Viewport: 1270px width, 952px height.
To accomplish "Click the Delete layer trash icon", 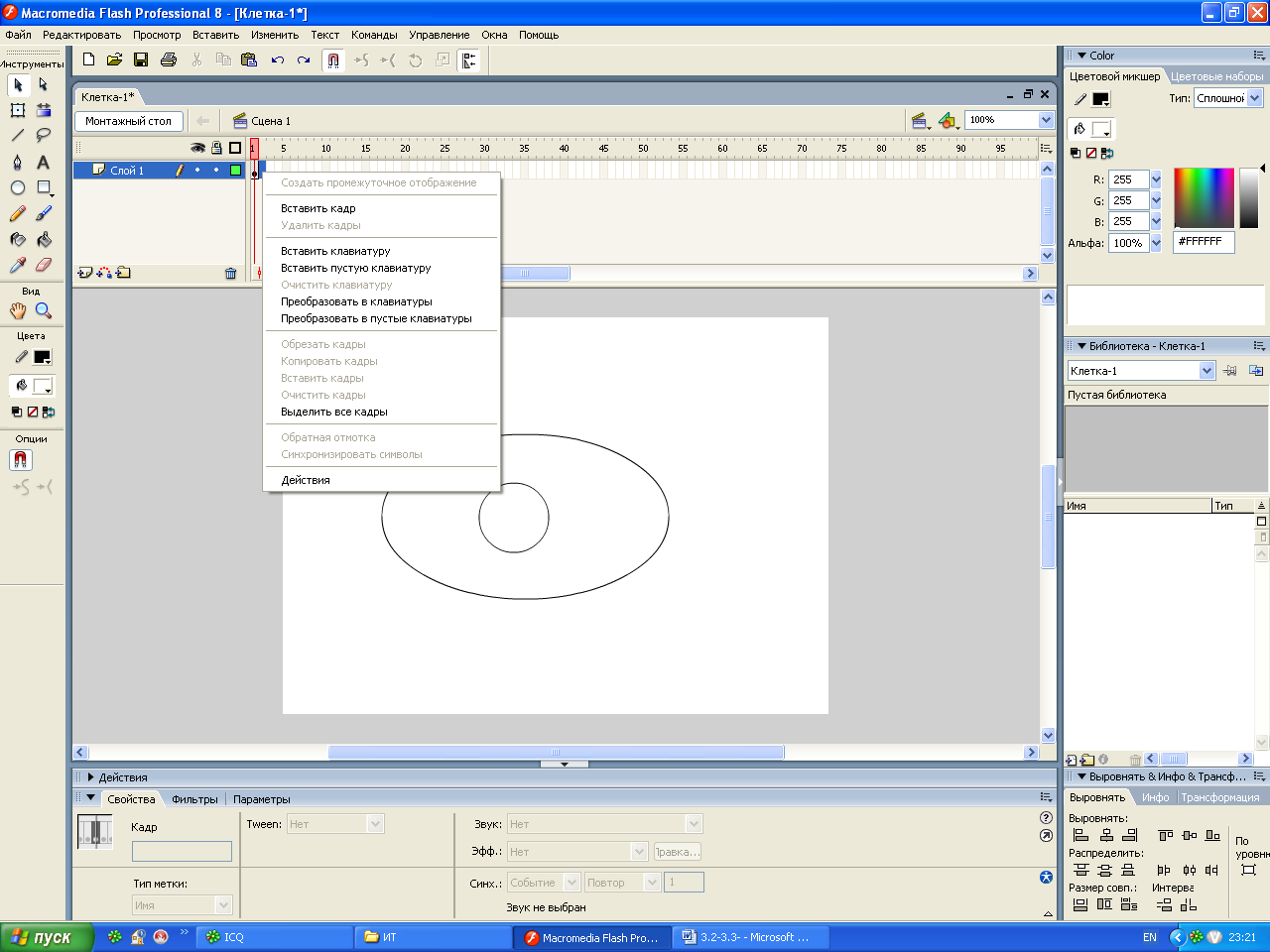I will (x=230, y=273).
